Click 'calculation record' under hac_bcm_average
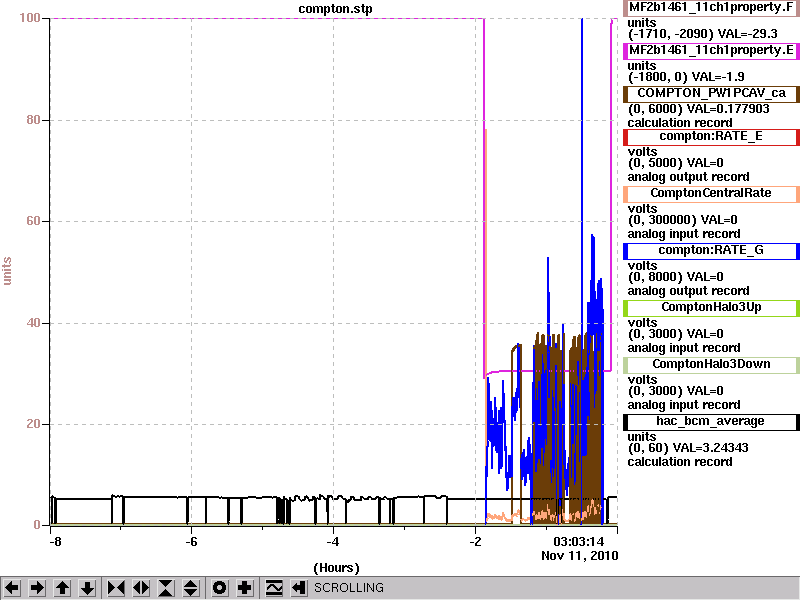 point(680,462)
